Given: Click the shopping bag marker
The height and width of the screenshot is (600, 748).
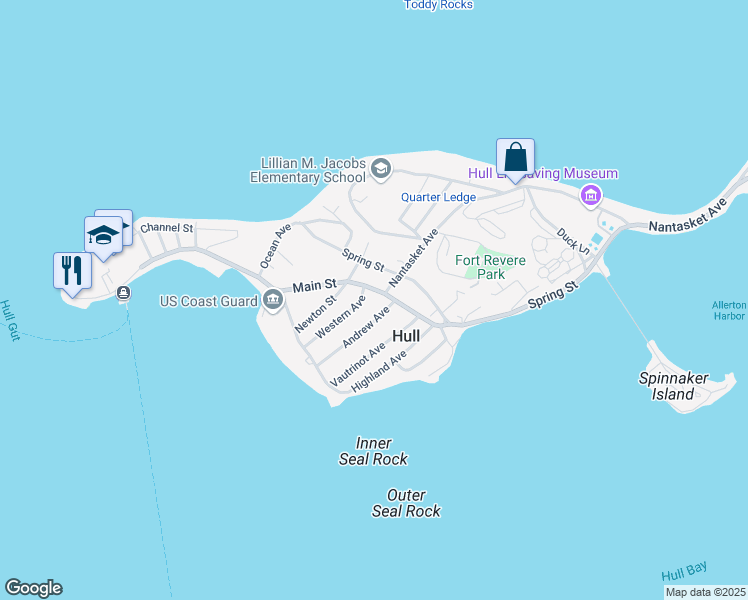Looking at the screenshot, I should click(x=515, y=160).
